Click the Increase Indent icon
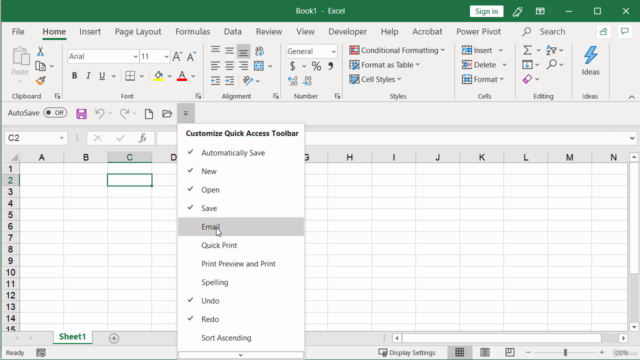This screenshot has height=360, width=640. tap(229, 80)
